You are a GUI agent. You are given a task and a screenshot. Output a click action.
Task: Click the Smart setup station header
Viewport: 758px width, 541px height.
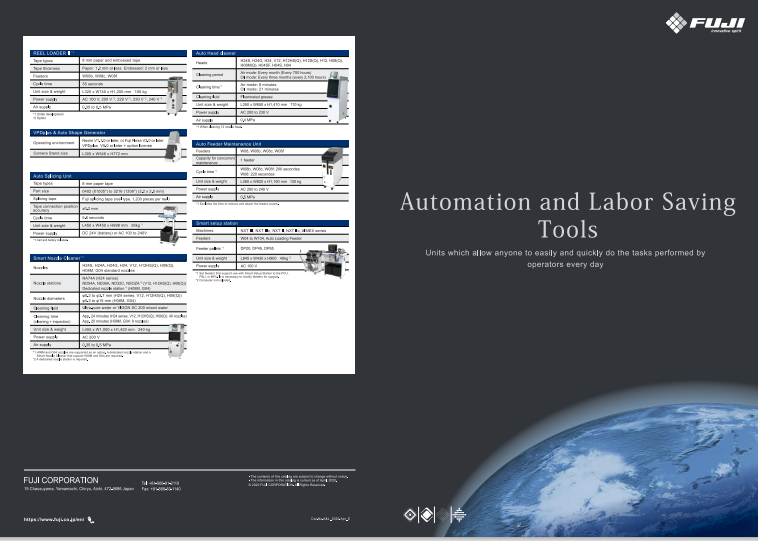tap(270, 223)
